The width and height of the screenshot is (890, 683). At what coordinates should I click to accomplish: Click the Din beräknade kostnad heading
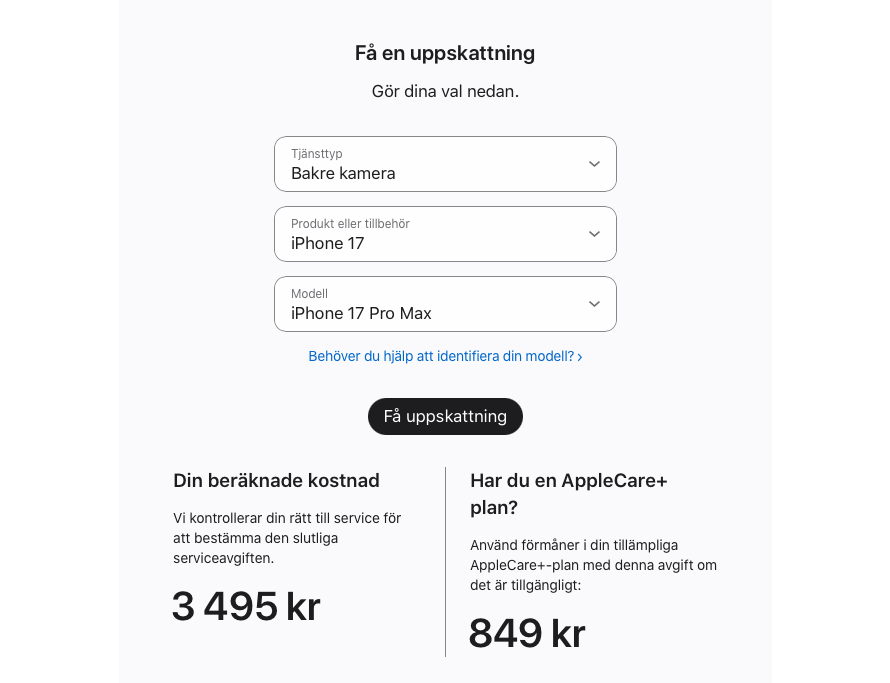[x=276, y=480]
